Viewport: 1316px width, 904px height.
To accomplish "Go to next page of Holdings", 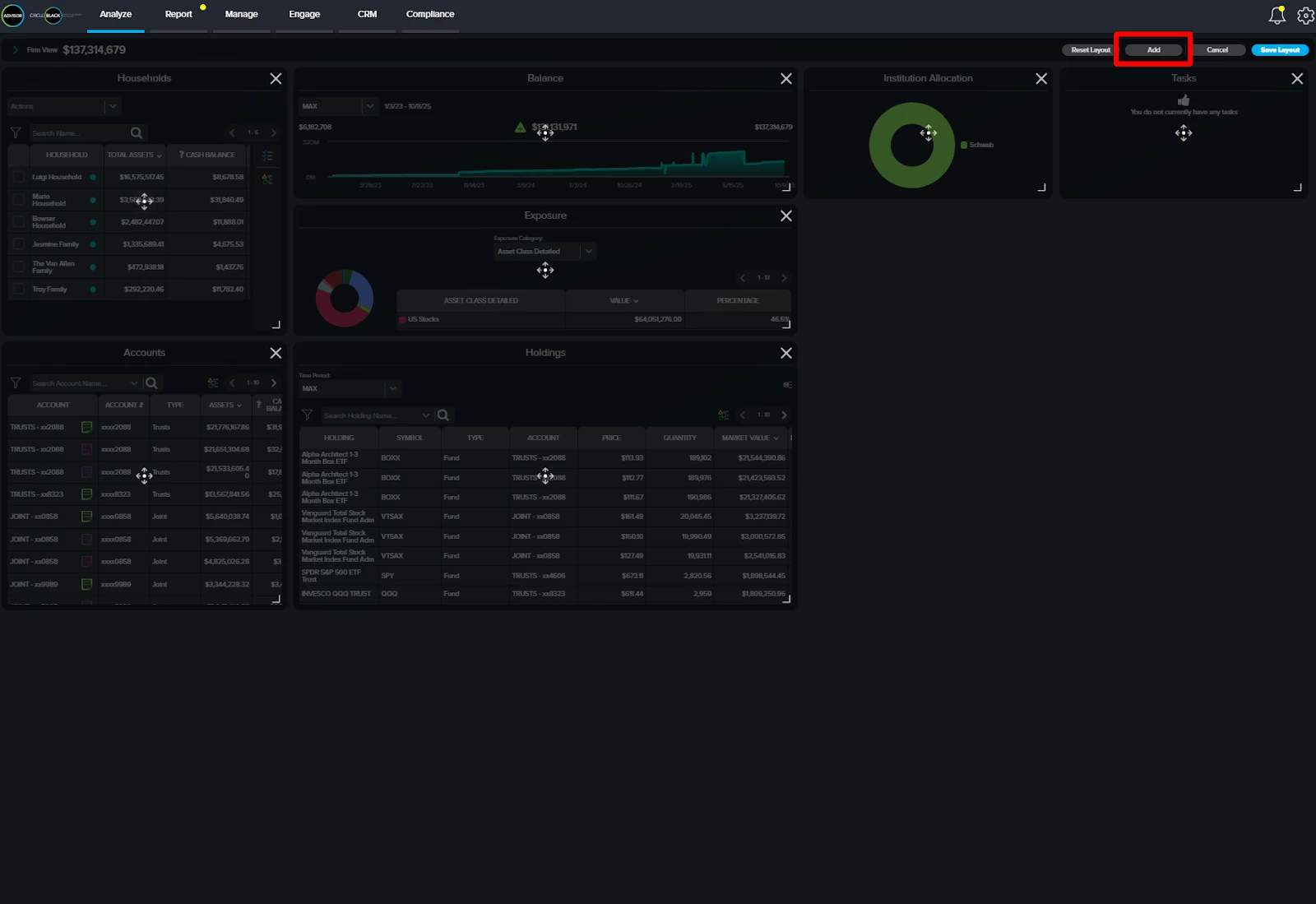I will coord(784,415).
